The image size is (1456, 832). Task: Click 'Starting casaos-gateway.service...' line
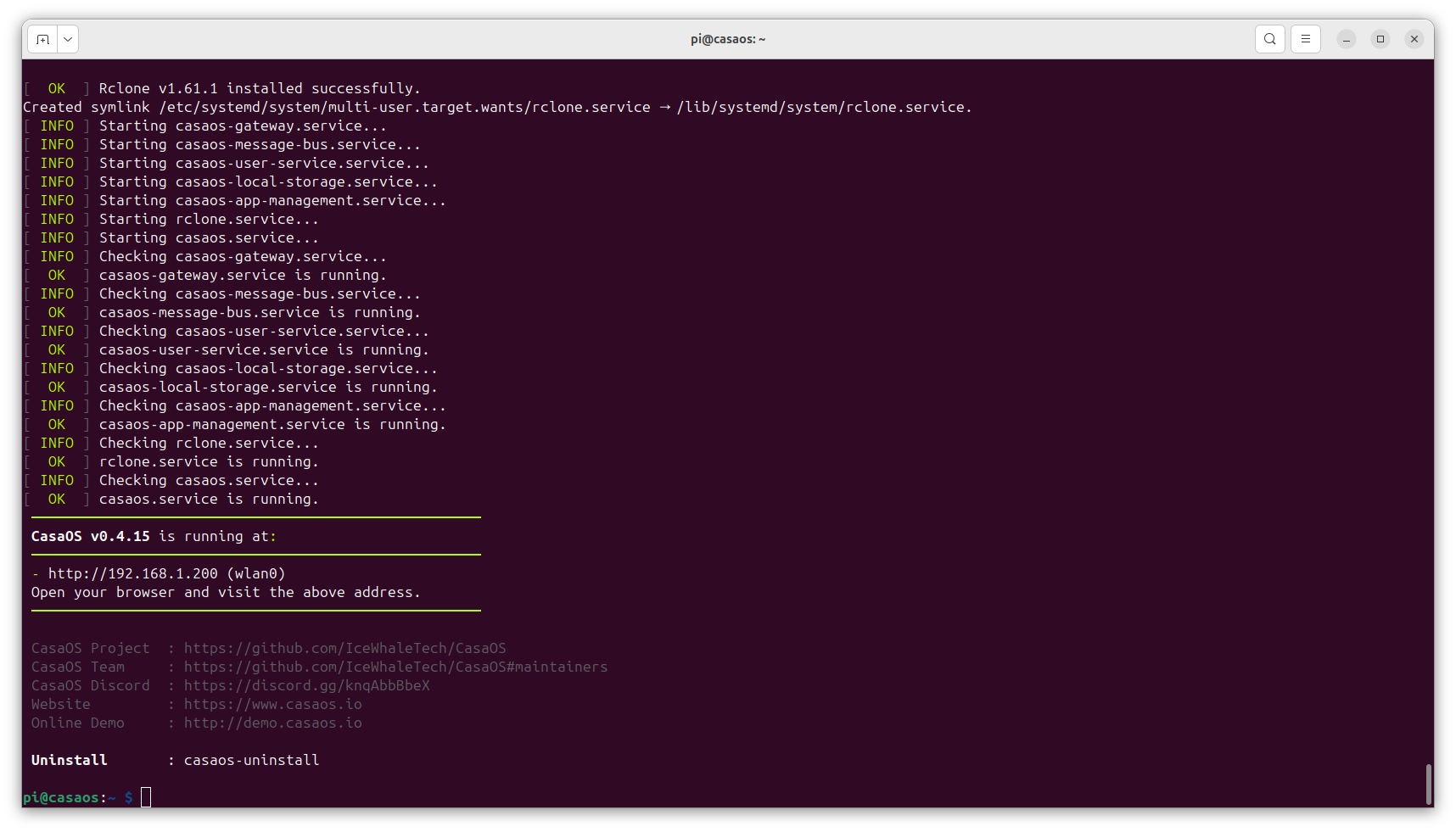tap(243, 126)
